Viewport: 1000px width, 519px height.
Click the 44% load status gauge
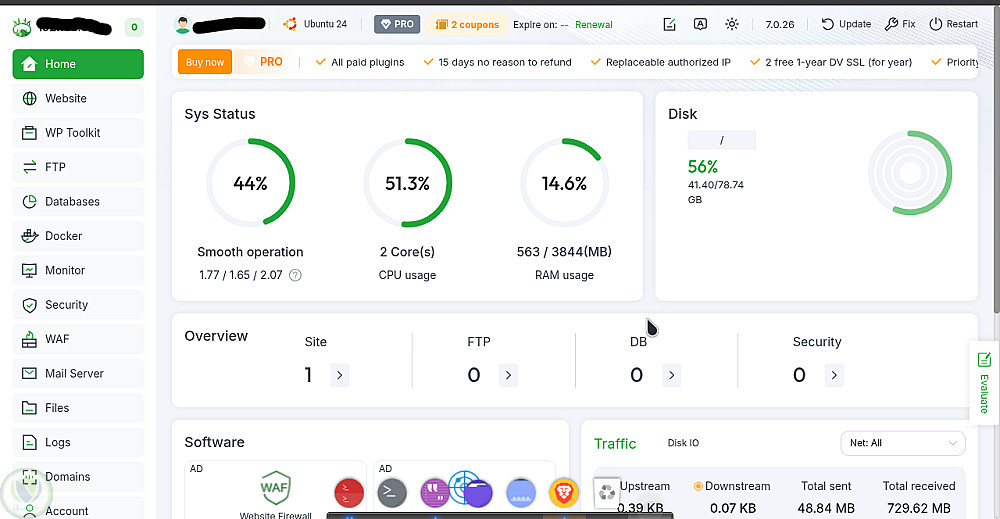250,183
